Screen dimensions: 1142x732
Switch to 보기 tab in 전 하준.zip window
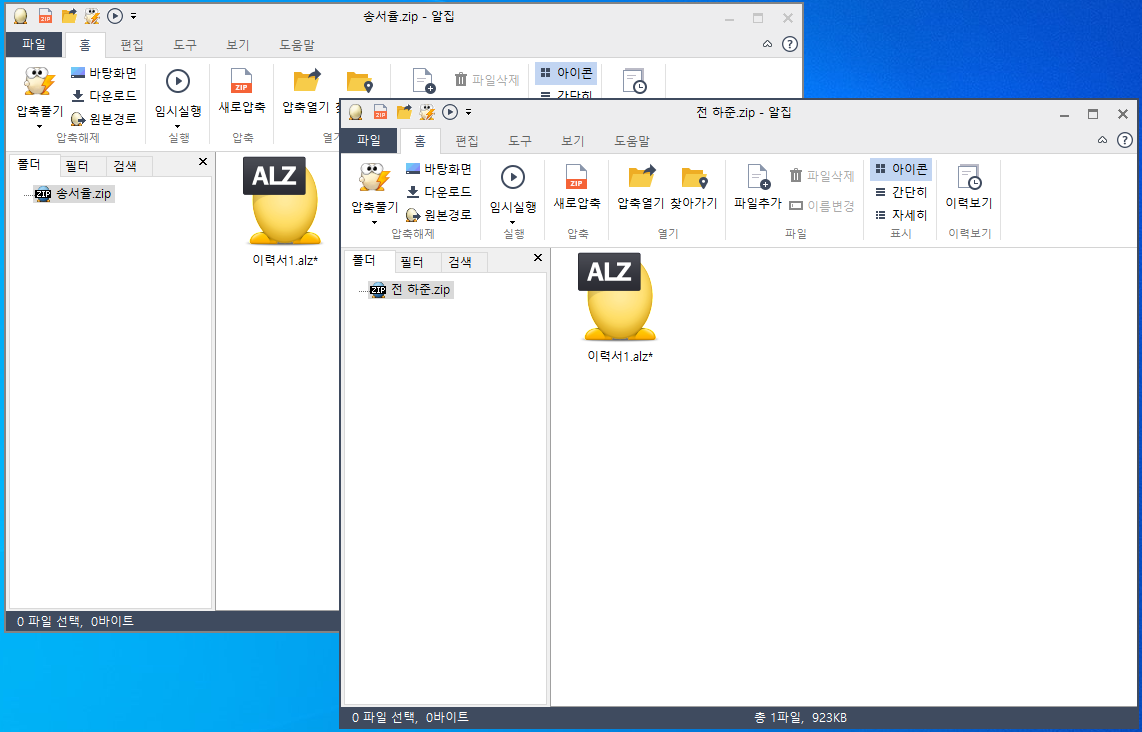[x=573, y=141]
